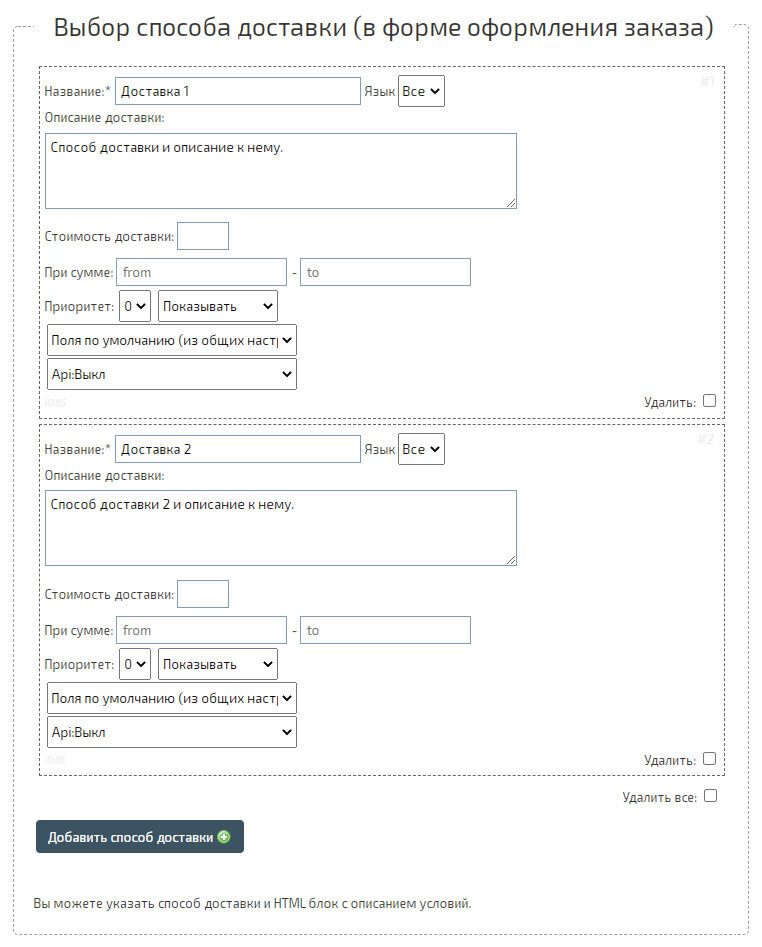Open Поля по умолчанию dropdown in second block
The image size is (762, 947).
coord(172,698)
